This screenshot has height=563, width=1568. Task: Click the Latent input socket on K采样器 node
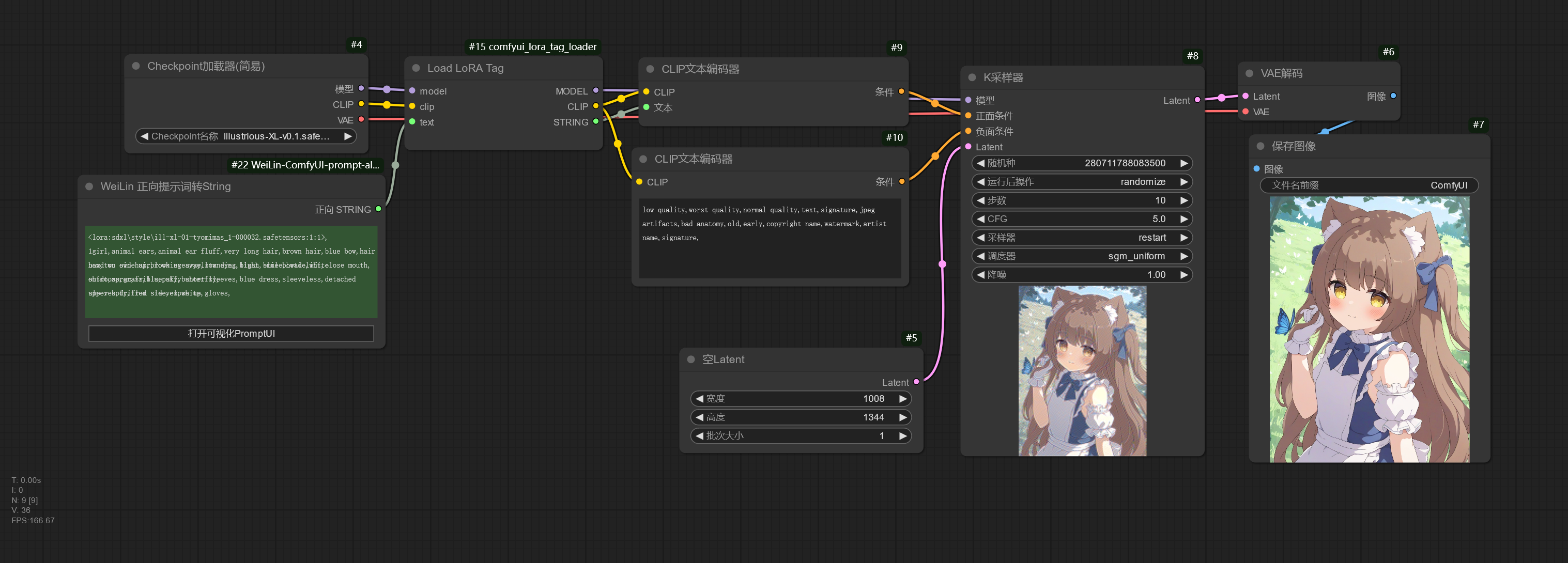coord(969,147)
